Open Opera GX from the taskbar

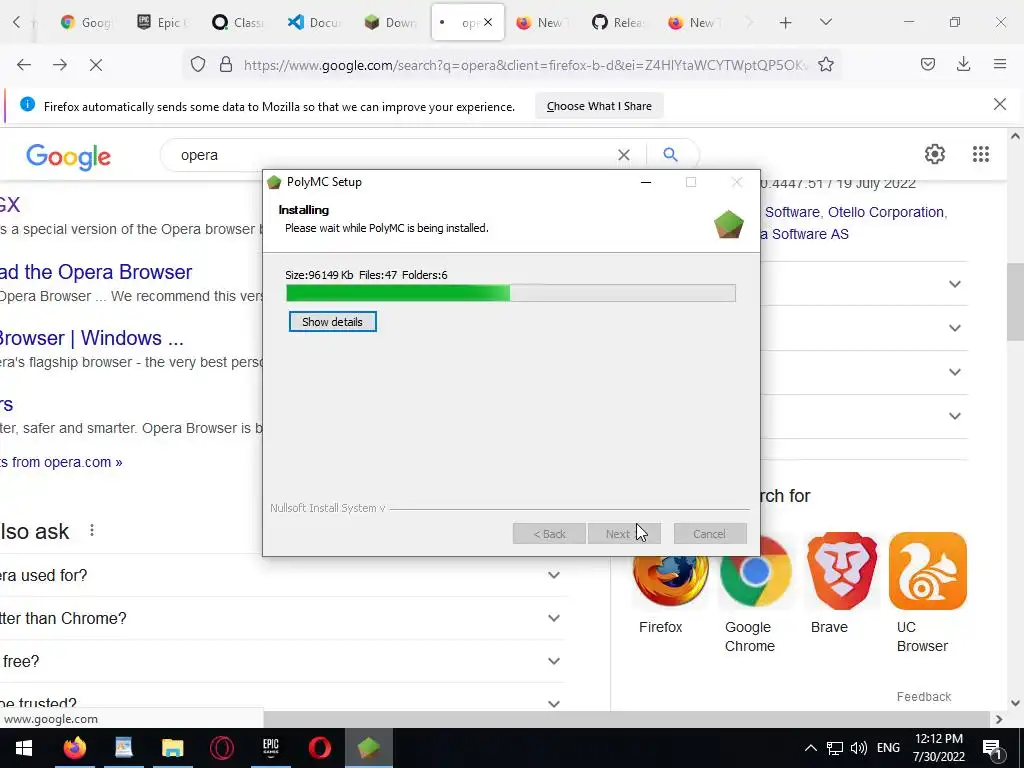point(221,748)
